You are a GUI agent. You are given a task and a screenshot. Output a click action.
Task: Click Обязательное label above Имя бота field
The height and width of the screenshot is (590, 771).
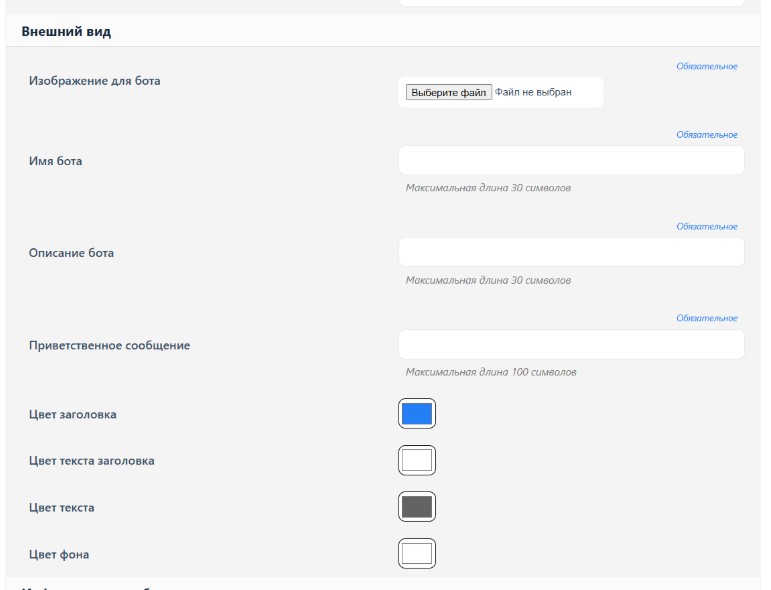click(x=707, y=135)
